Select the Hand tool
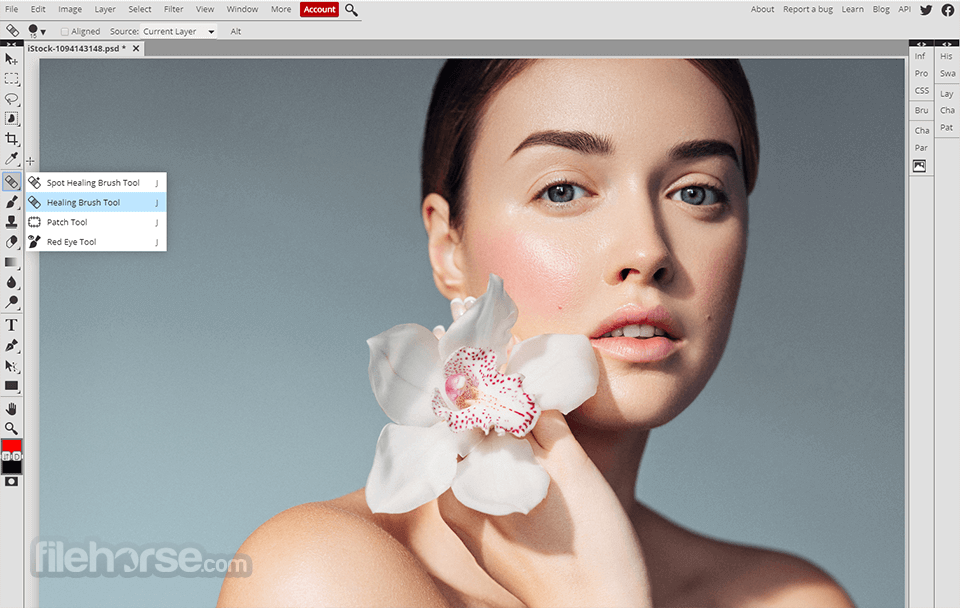This screenshot has width=960, height=608. (11, 408)
